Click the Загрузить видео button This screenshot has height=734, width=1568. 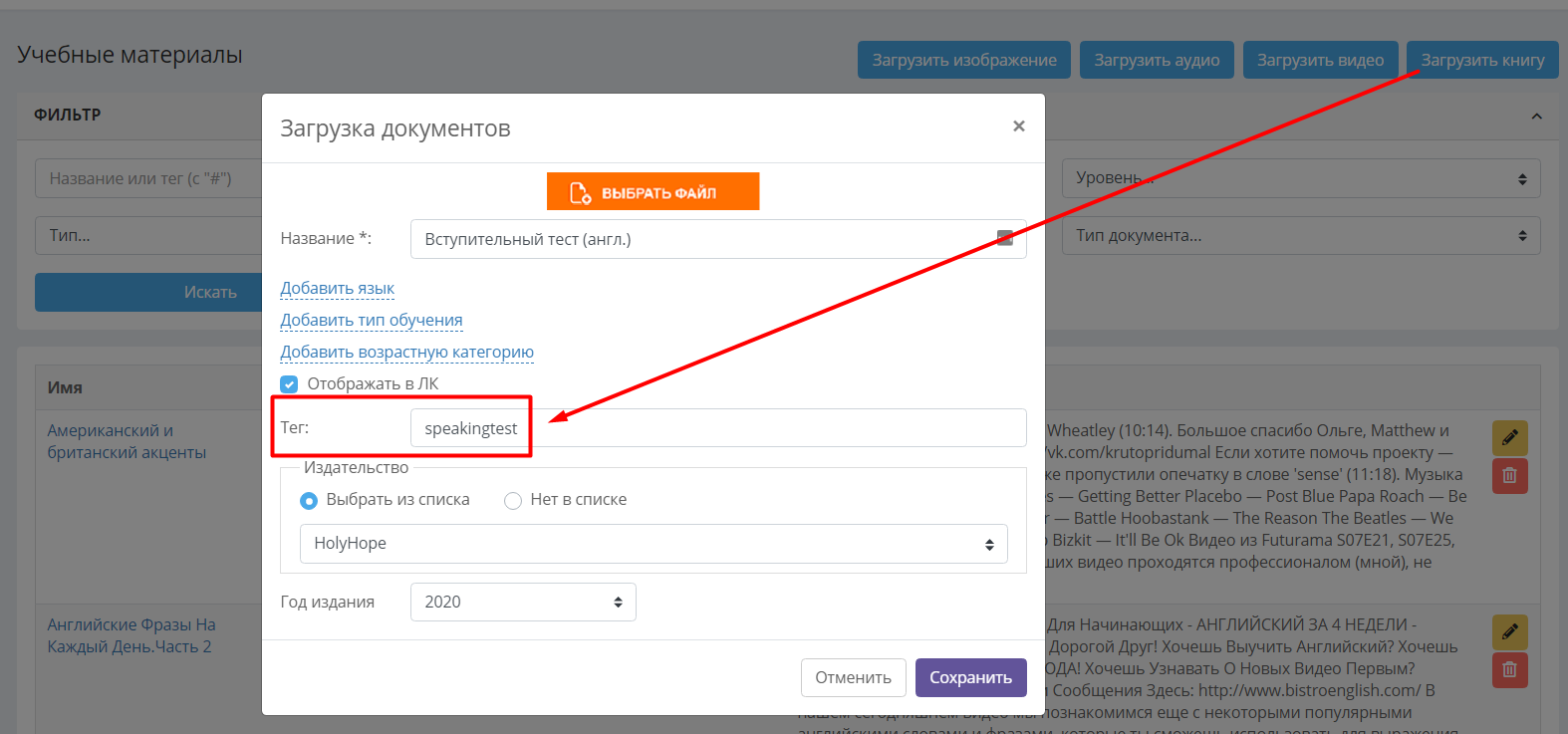click(x=1320, y=60)
